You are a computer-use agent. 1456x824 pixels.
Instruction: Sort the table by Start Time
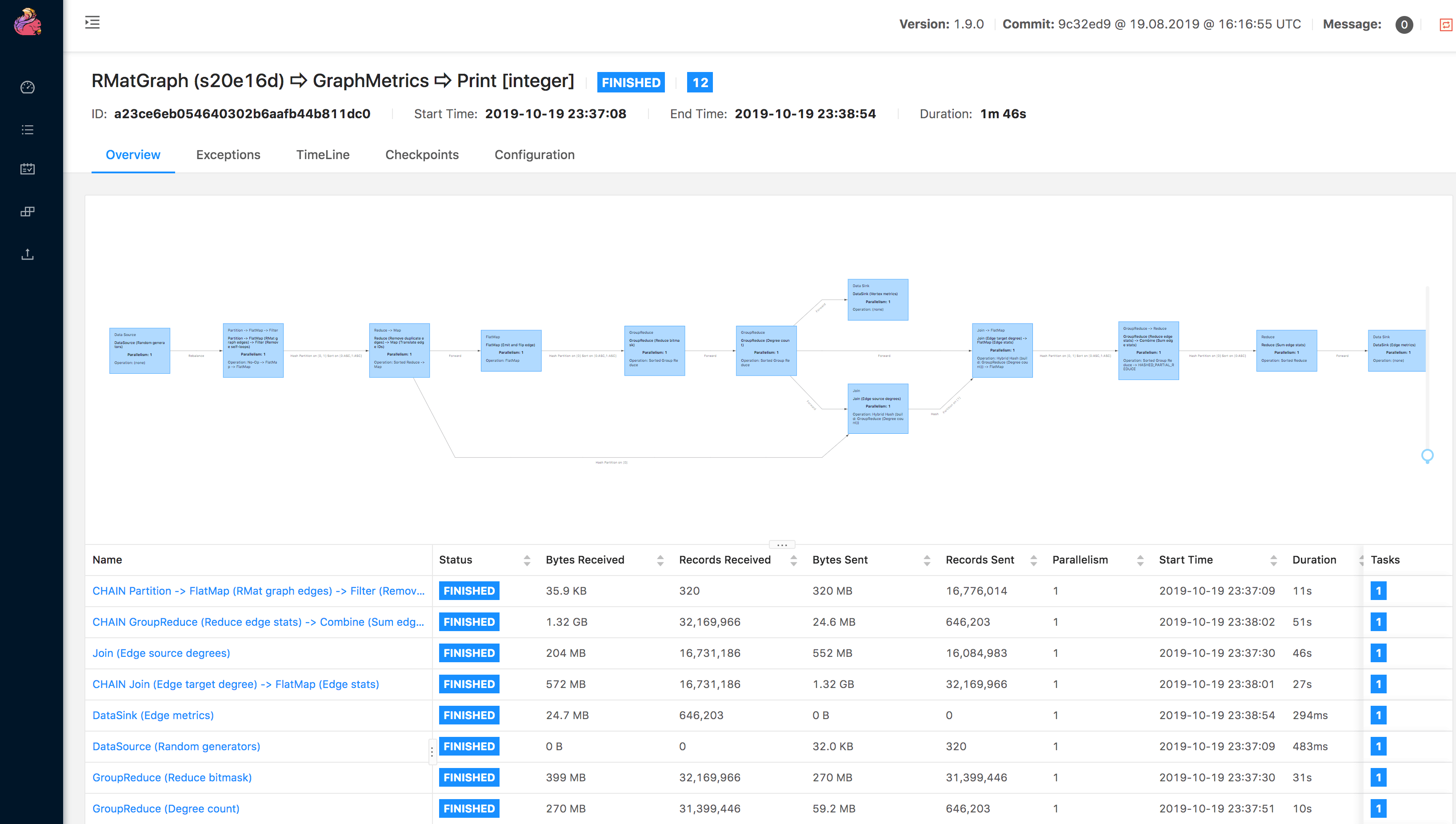(1273, 560)
